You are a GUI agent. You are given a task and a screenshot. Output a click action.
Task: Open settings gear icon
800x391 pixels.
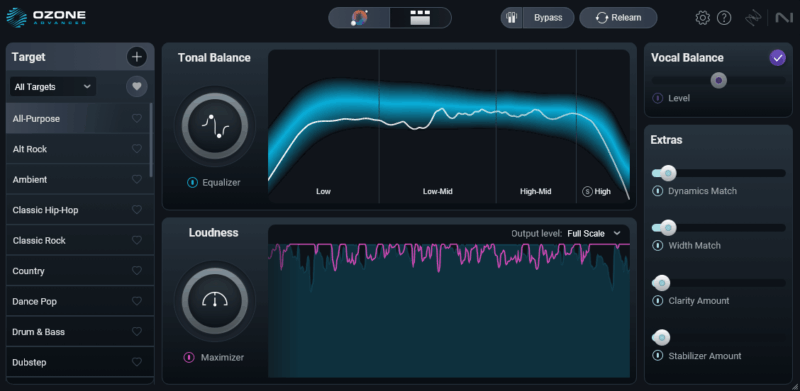coord(703,18)
